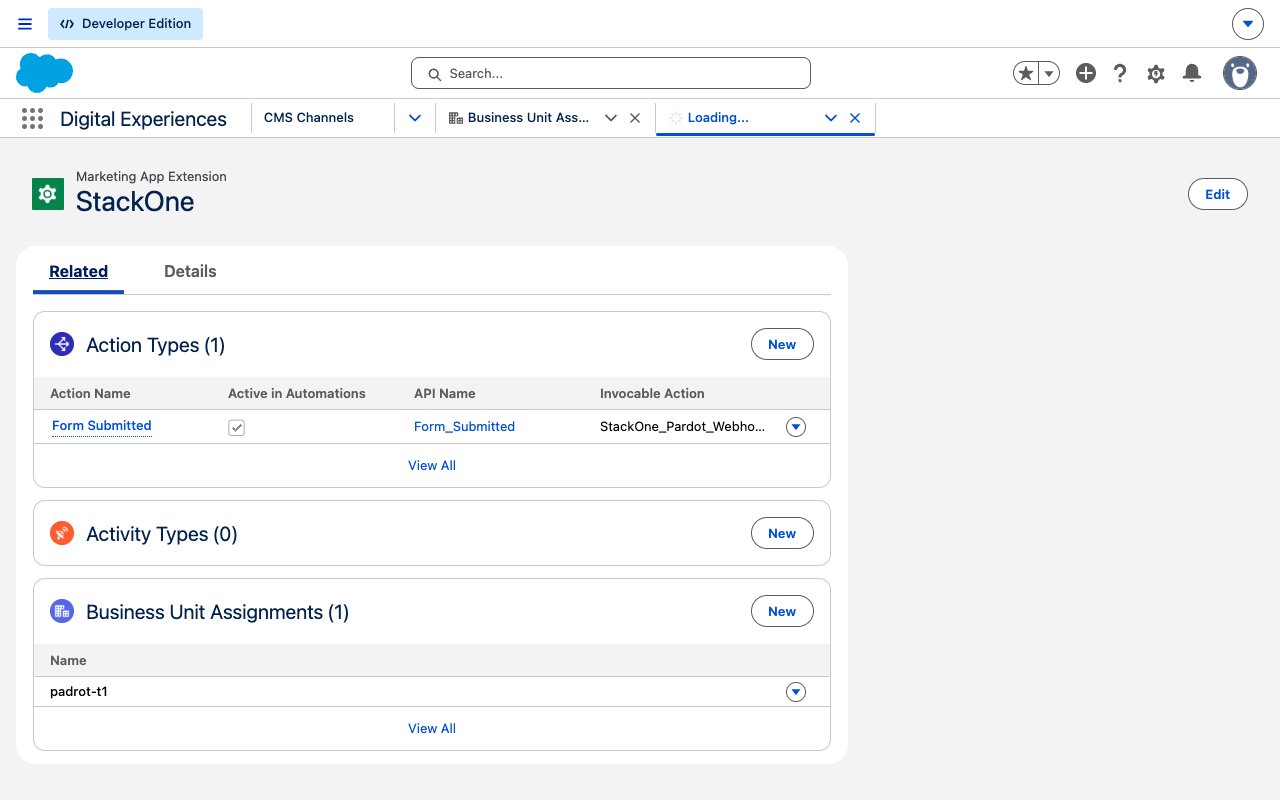Create a New Activity Type
Viewport: 1280px width, 800px height.
(782, 534)
